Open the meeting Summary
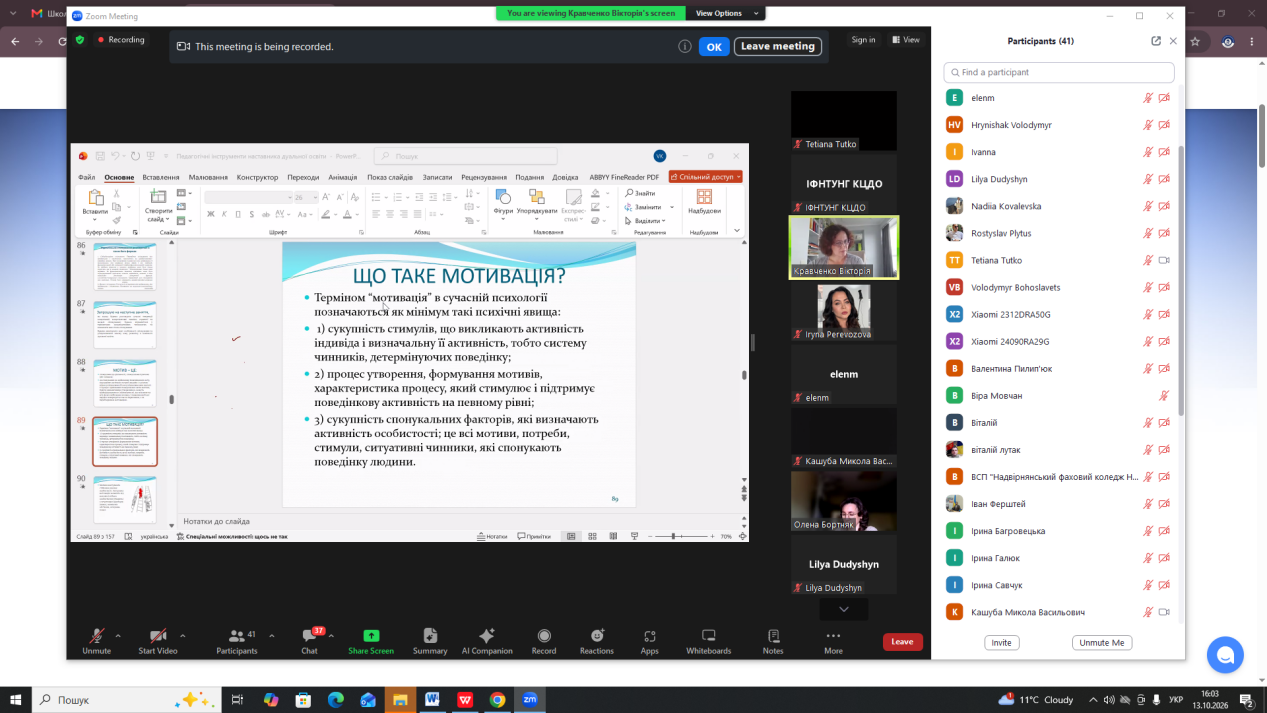1267x713 pixels. 430,640
